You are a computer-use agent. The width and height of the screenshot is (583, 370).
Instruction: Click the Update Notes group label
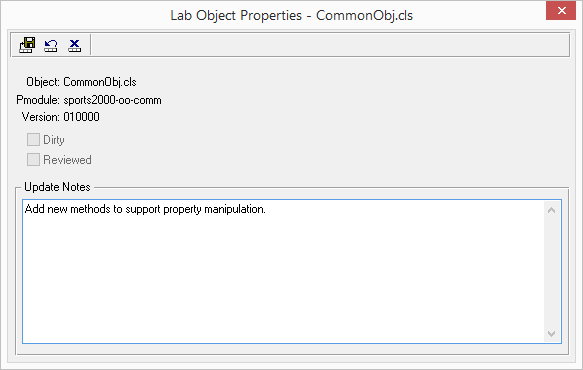pyautogui.click(x=57, y=187)
